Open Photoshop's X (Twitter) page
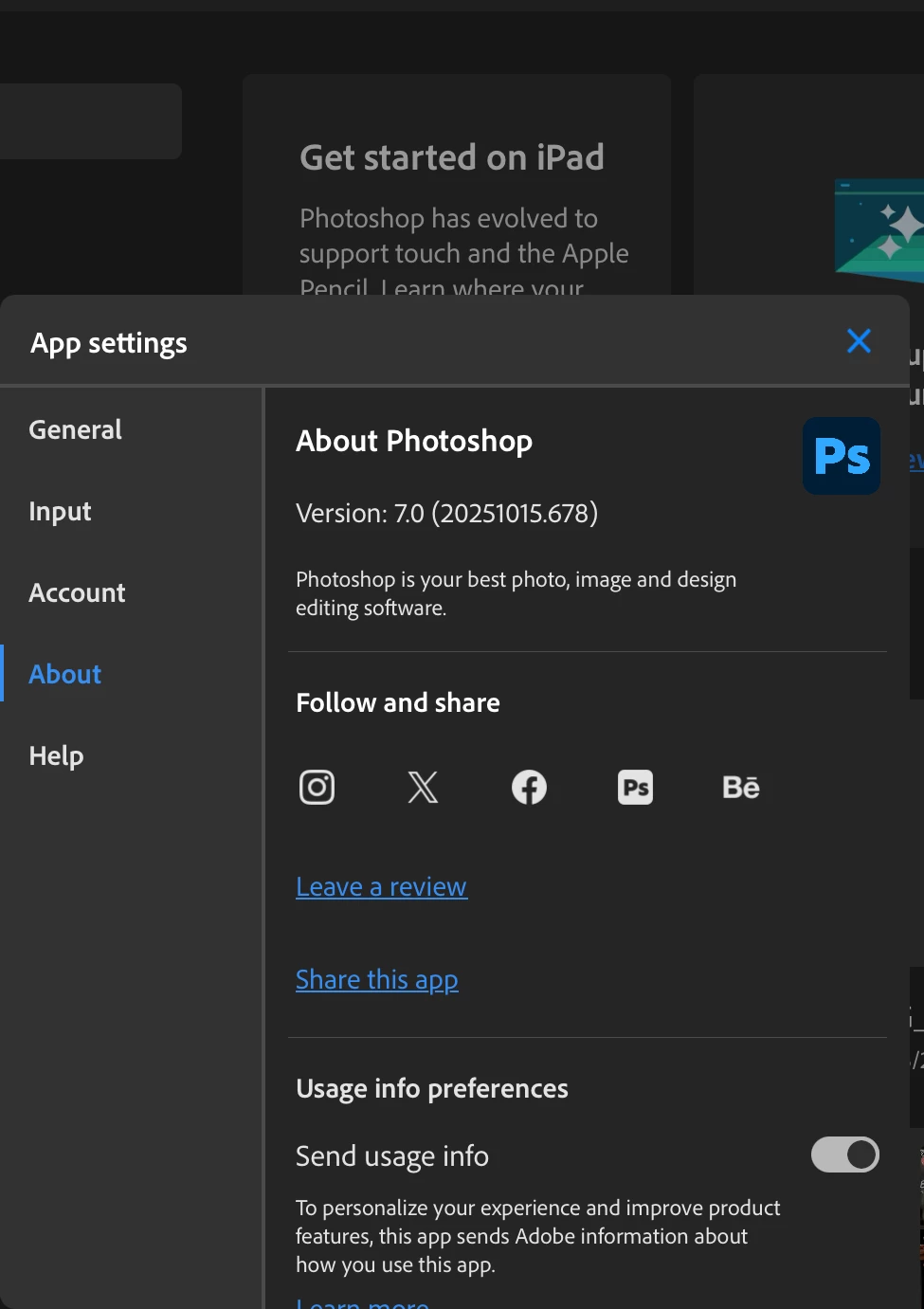Screen dimensions: 924x1309 pyautogui.click(x=423, y=787)
